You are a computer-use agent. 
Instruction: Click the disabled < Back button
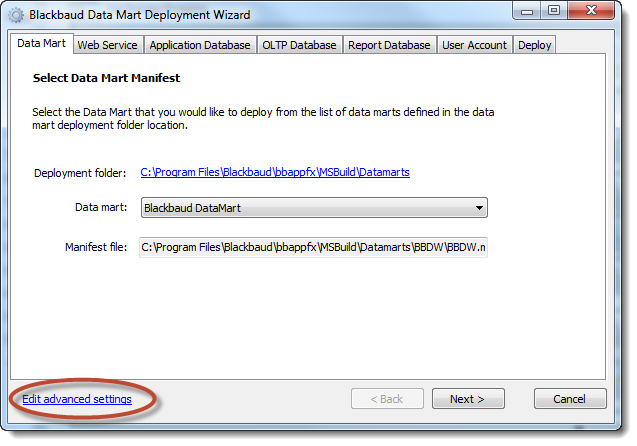coord(387,399)
